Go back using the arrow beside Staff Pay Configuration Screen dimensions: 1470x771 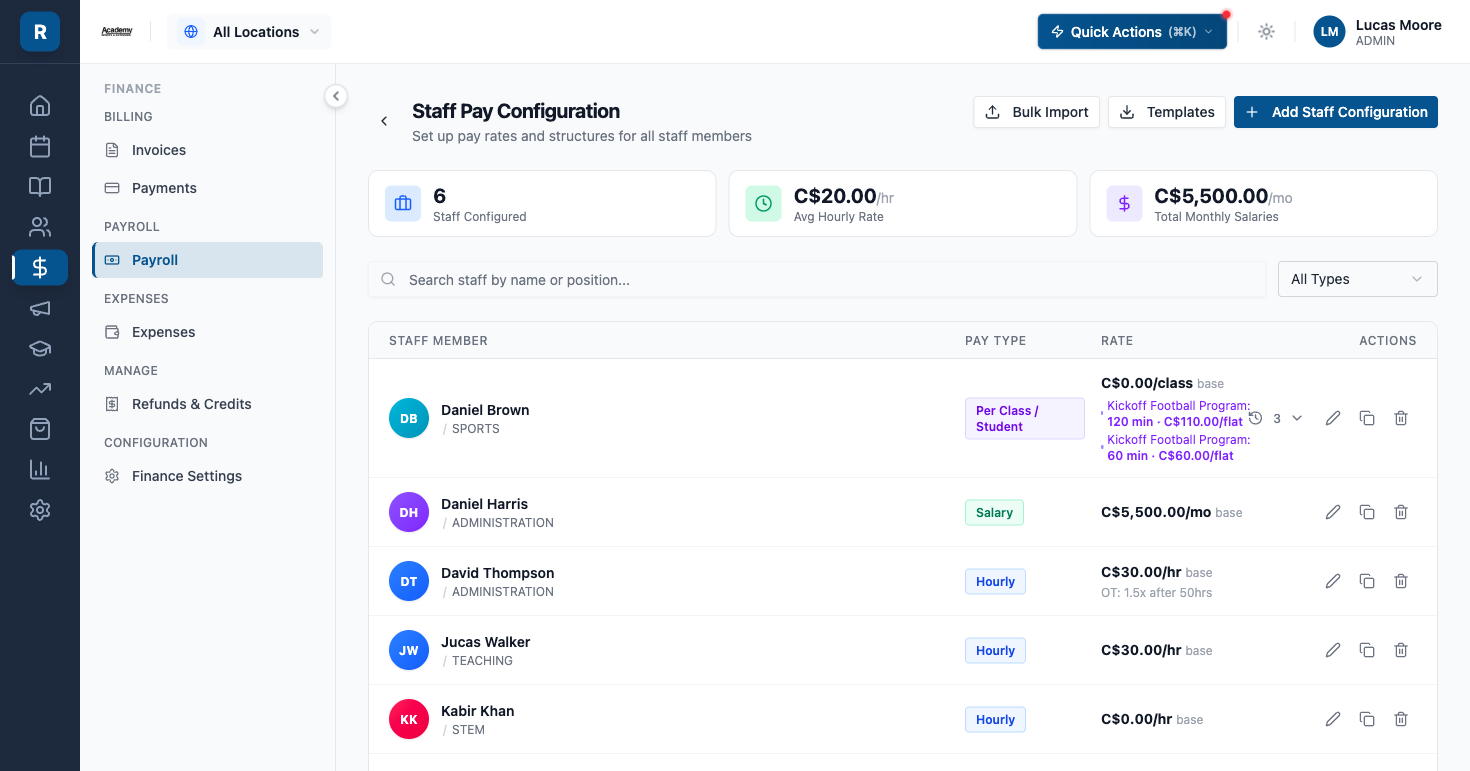point(384,121)
